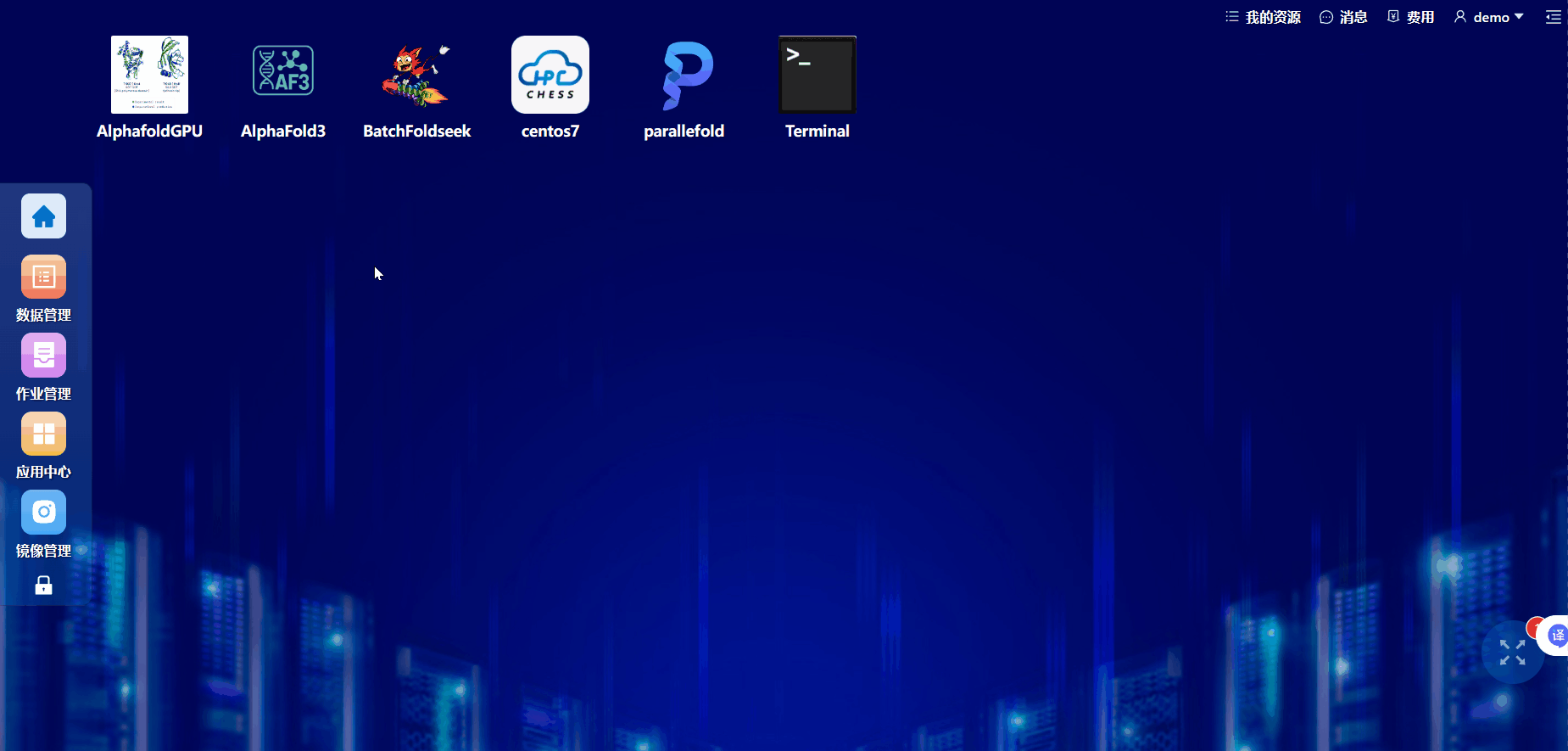Open the AlphafoldGPU app icon

click(x=149, y=75)
